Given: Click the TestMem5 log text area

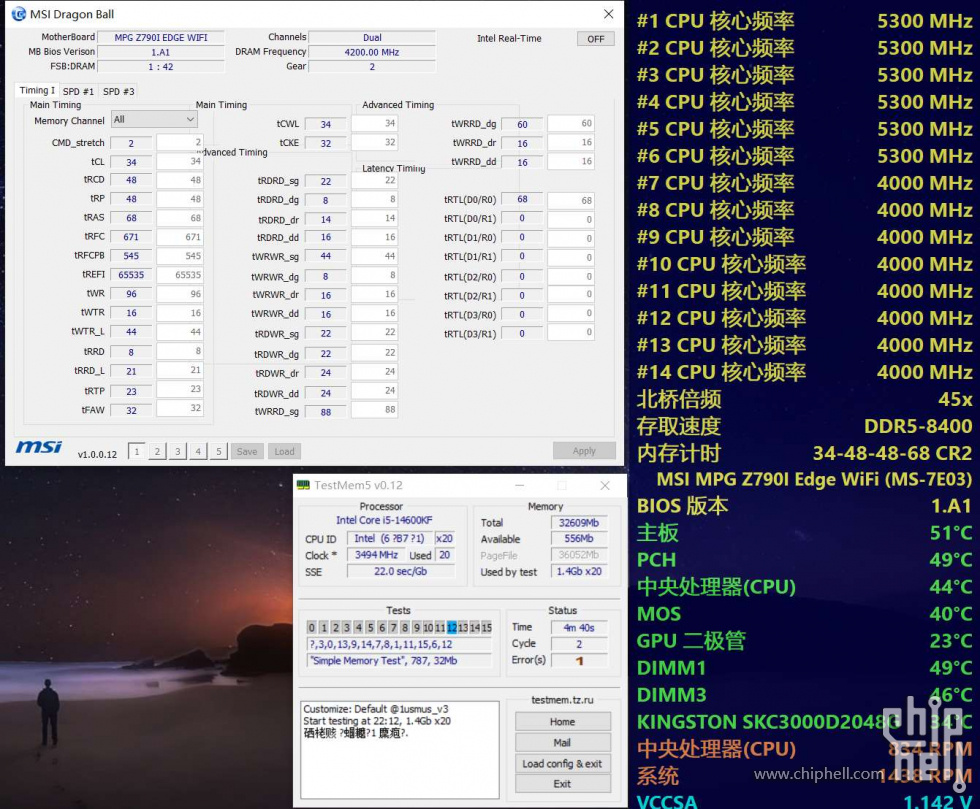Looking at the screenshot, I should click(400, 750).
